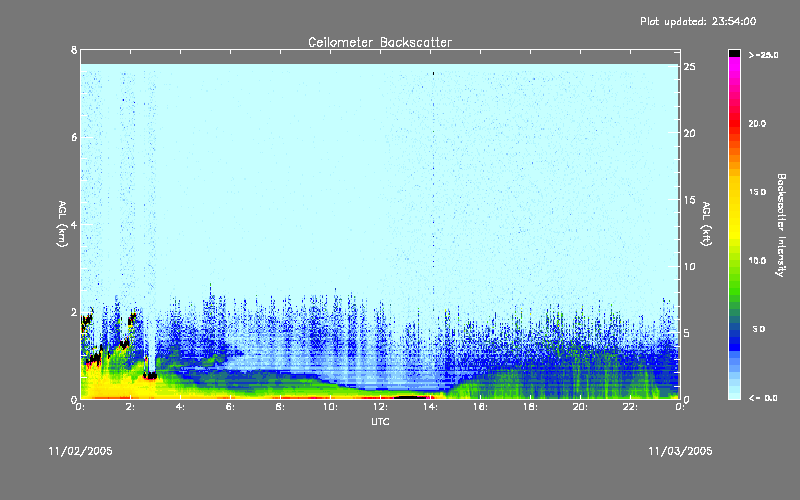Click the 'UTC' x-axis label
The height and width of the screenshot is (500, 800).
click(x=380, y=422)
